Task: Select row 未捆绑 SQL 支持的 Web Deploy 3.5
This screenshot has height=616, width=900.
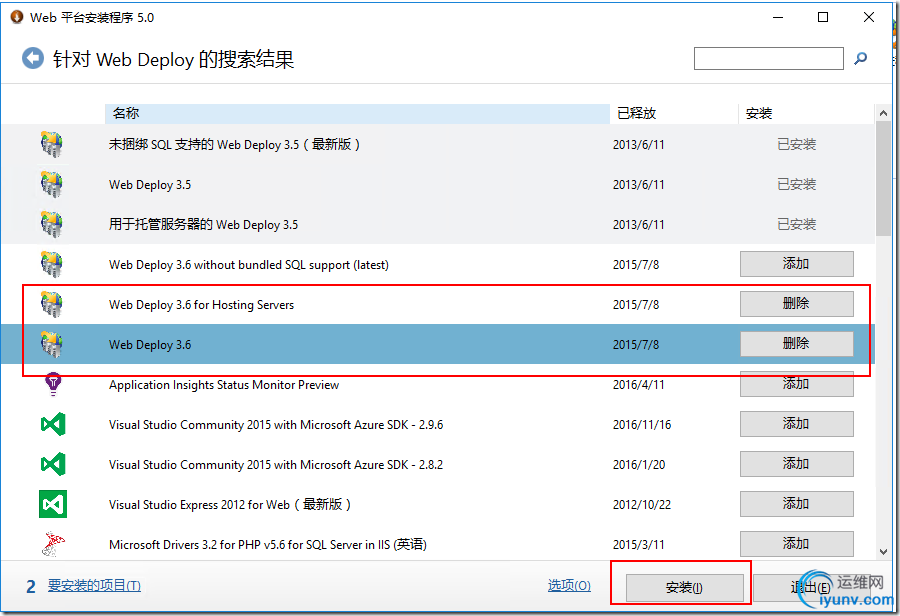Action: click(x=438, y=144)
